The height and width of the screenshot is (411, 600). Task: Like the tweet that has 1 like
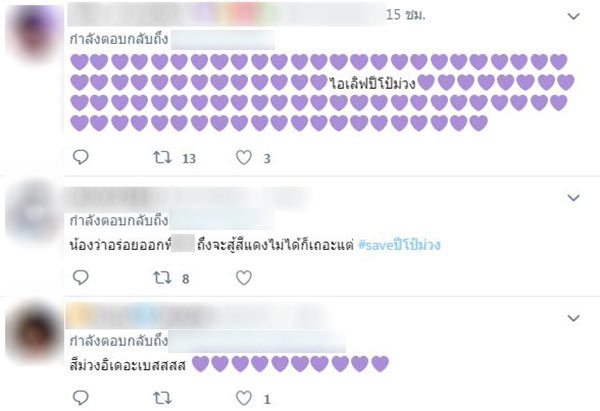pos(245,398)
